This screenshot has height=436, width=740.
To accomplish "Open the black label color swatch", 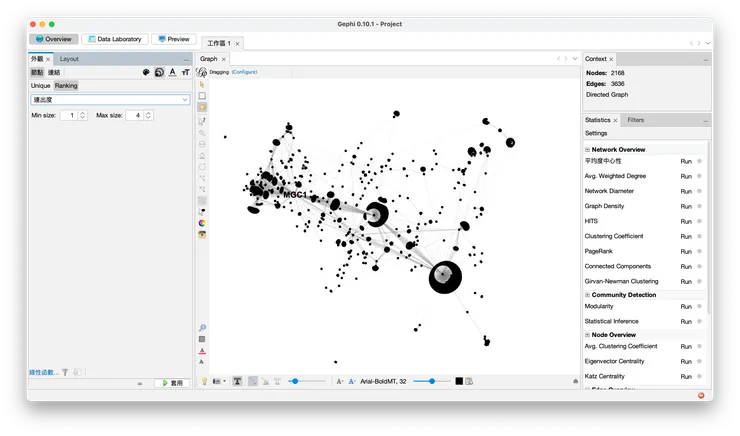I will click(459, 381).
